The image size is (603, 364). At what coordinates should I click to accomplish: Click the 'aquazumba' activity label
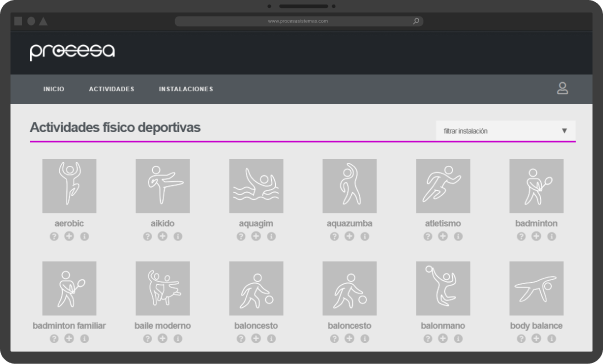pos(350,223)
